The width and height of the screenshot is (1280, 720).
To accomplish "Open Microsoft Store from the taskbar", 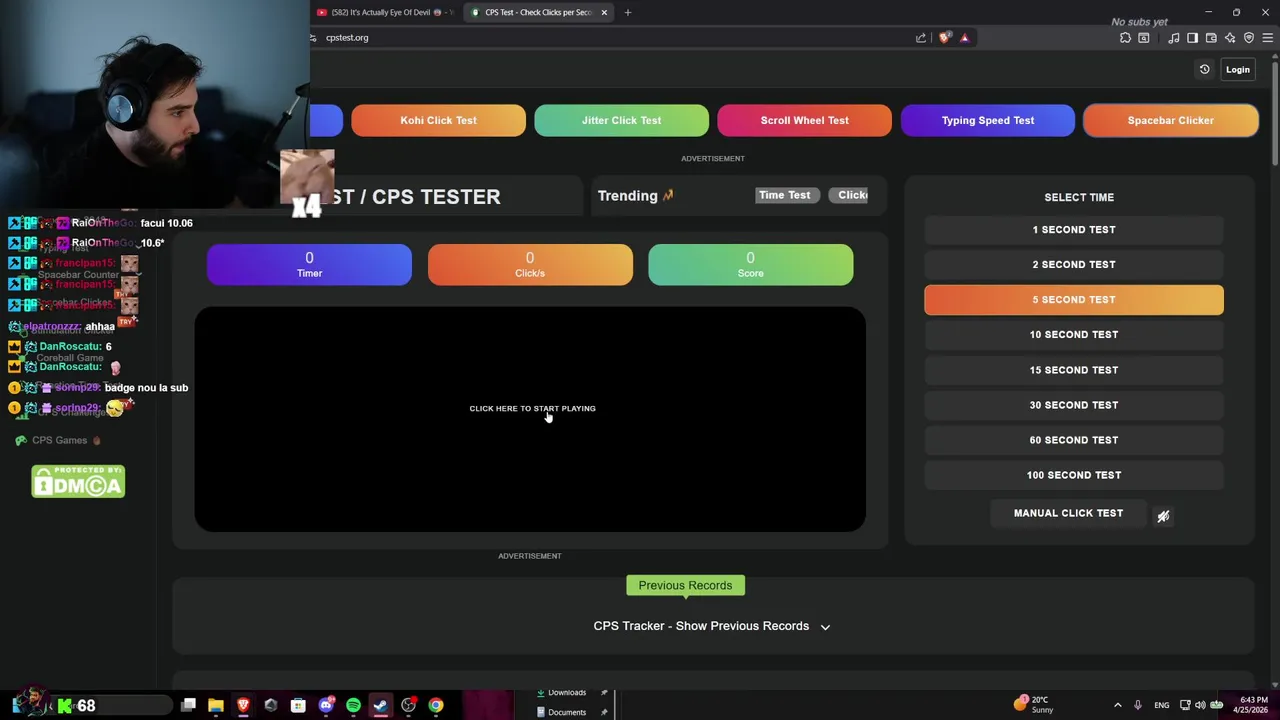I will [298, 706].
